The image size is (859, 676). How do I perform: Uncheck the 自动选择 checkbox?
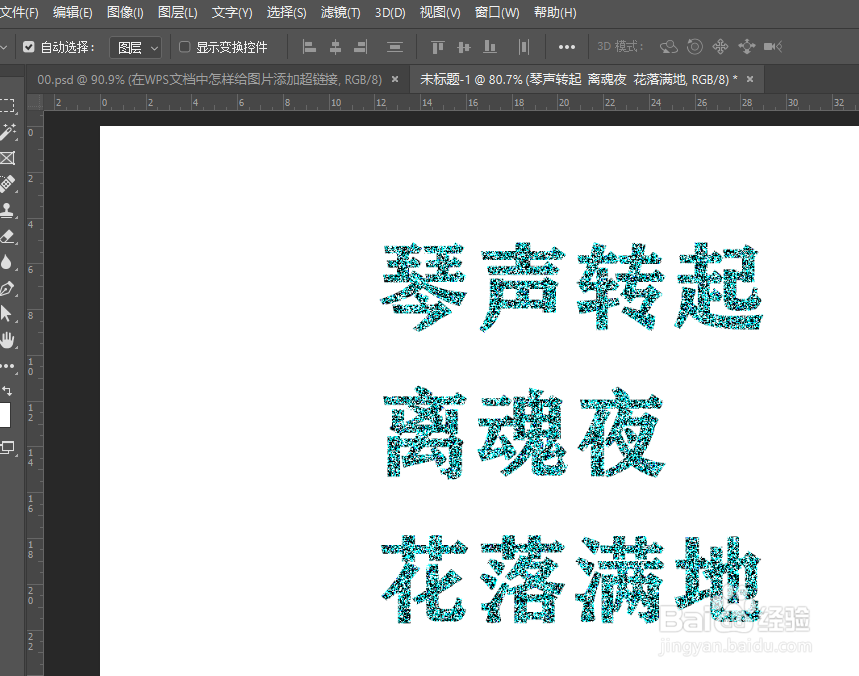(x=29, y=47)
